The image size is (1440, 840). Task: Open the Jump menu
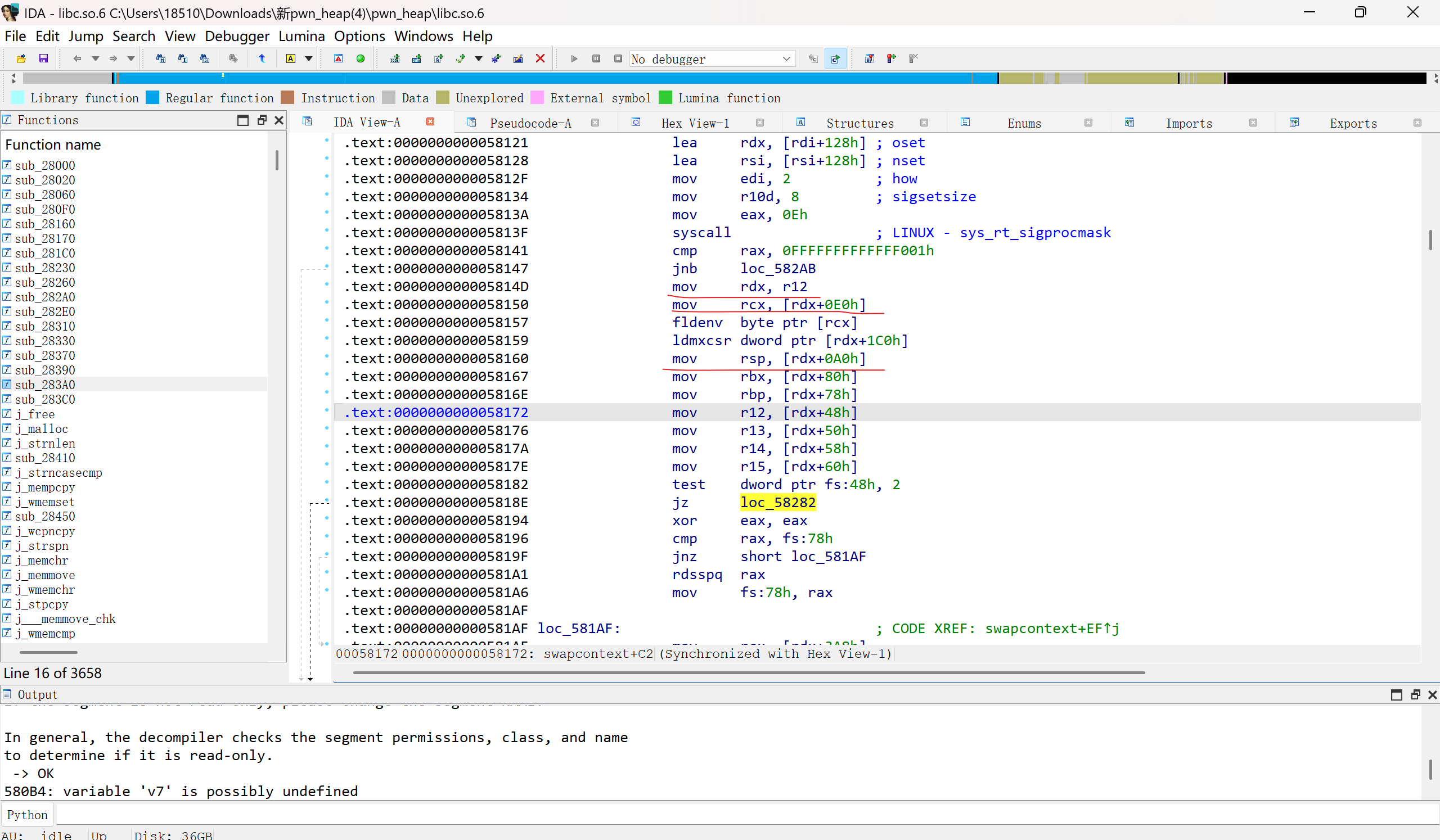click(85, 36)
